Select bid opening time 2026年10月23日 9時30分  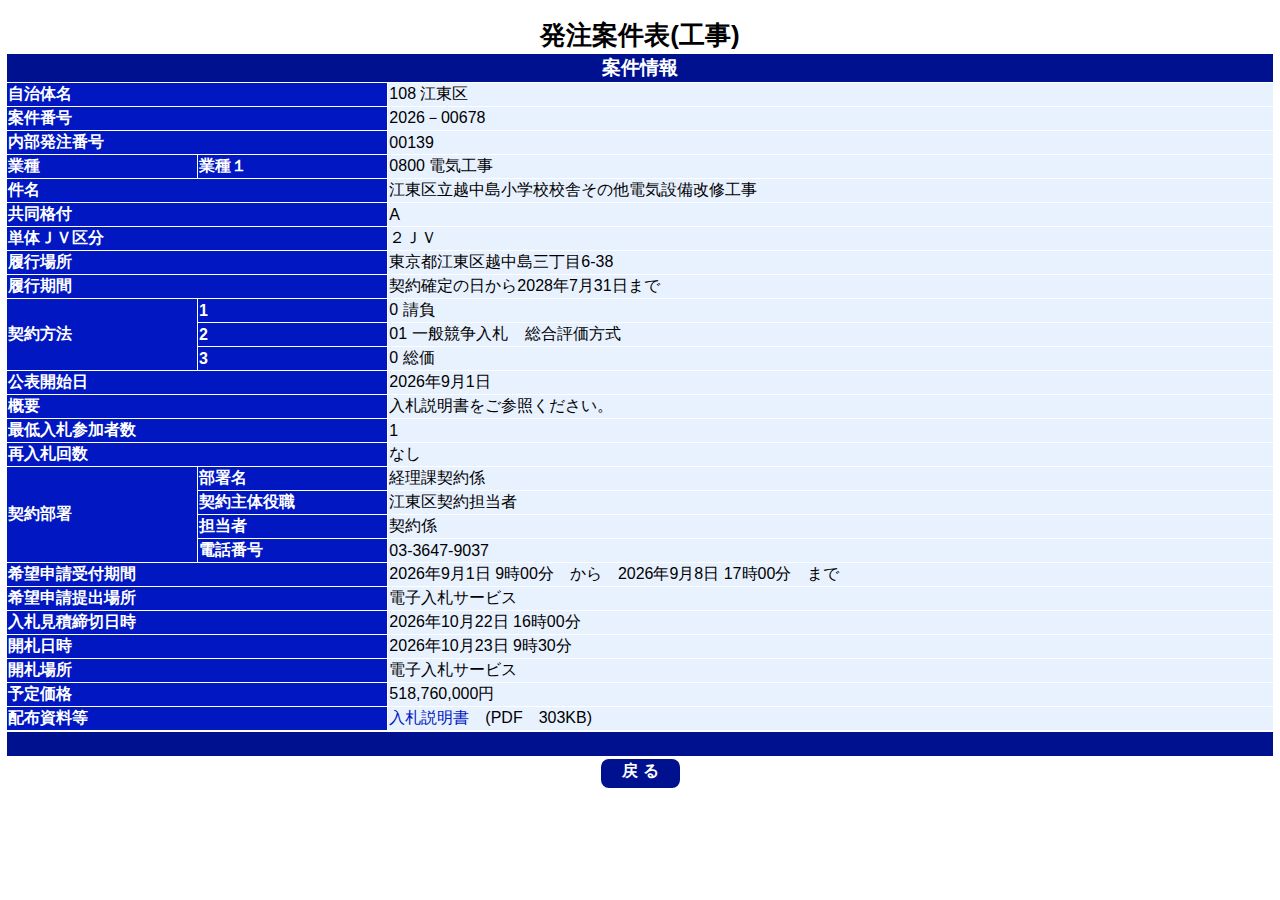point(481,646)
